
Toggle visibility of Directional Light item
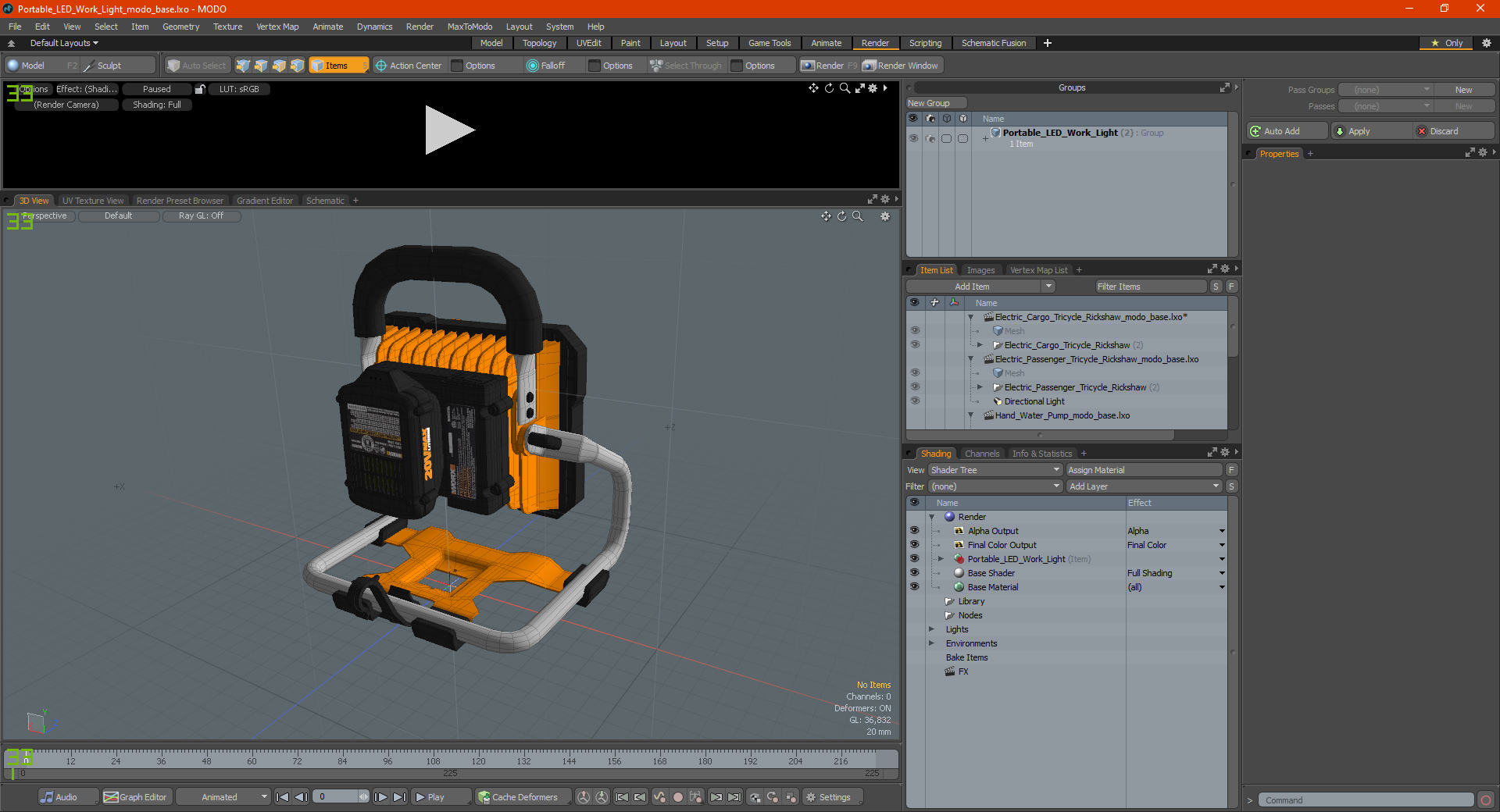(x=915, y=401)
